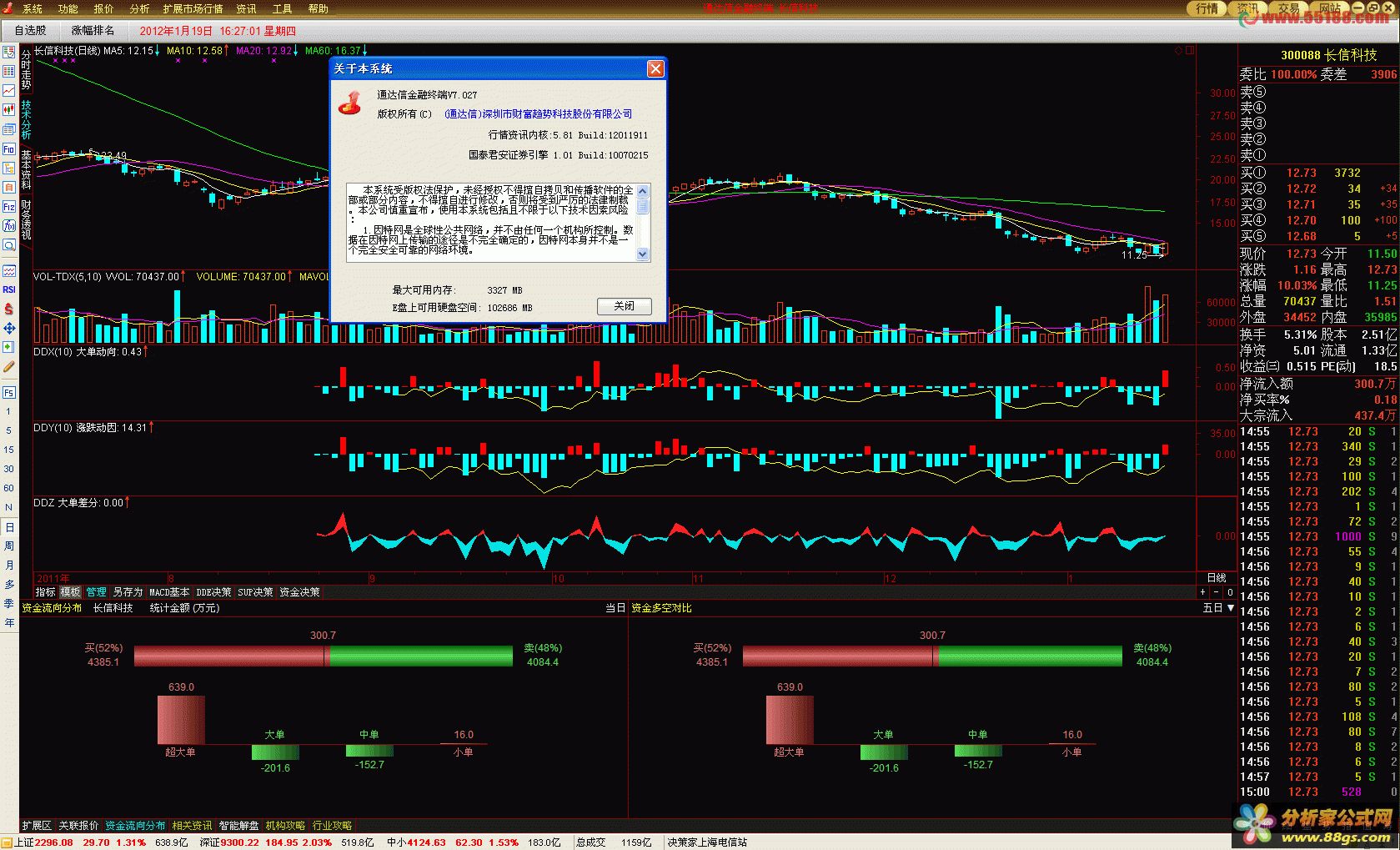This screenshot has width=1400, height=850.
Task: Click 另存为 in the template bar
Action: point(128,592)
